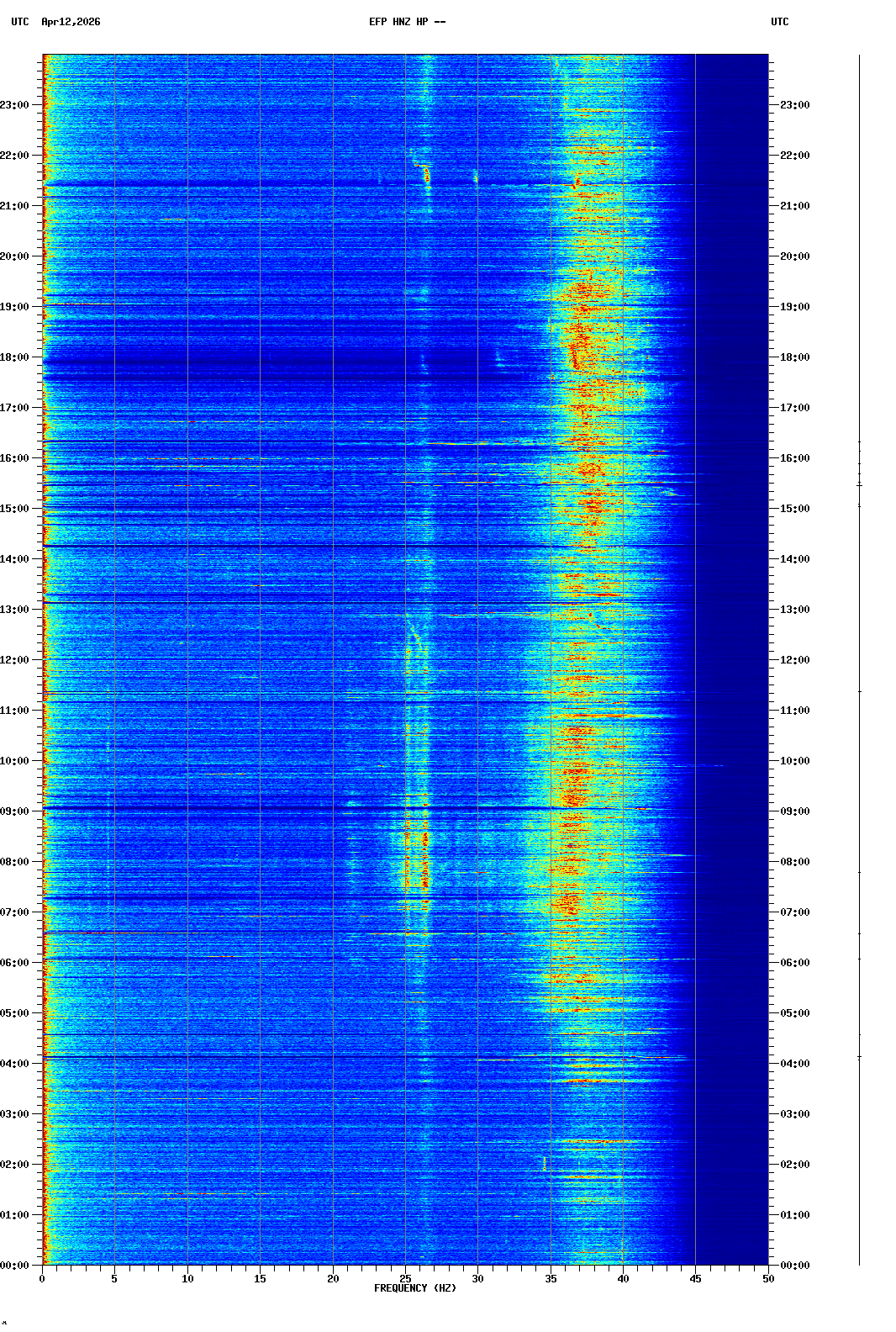Viewport: 896px width, 1332px height.
Task: Click the 25 Hz frequency tick label
Action: click(x=405, y=1279)
